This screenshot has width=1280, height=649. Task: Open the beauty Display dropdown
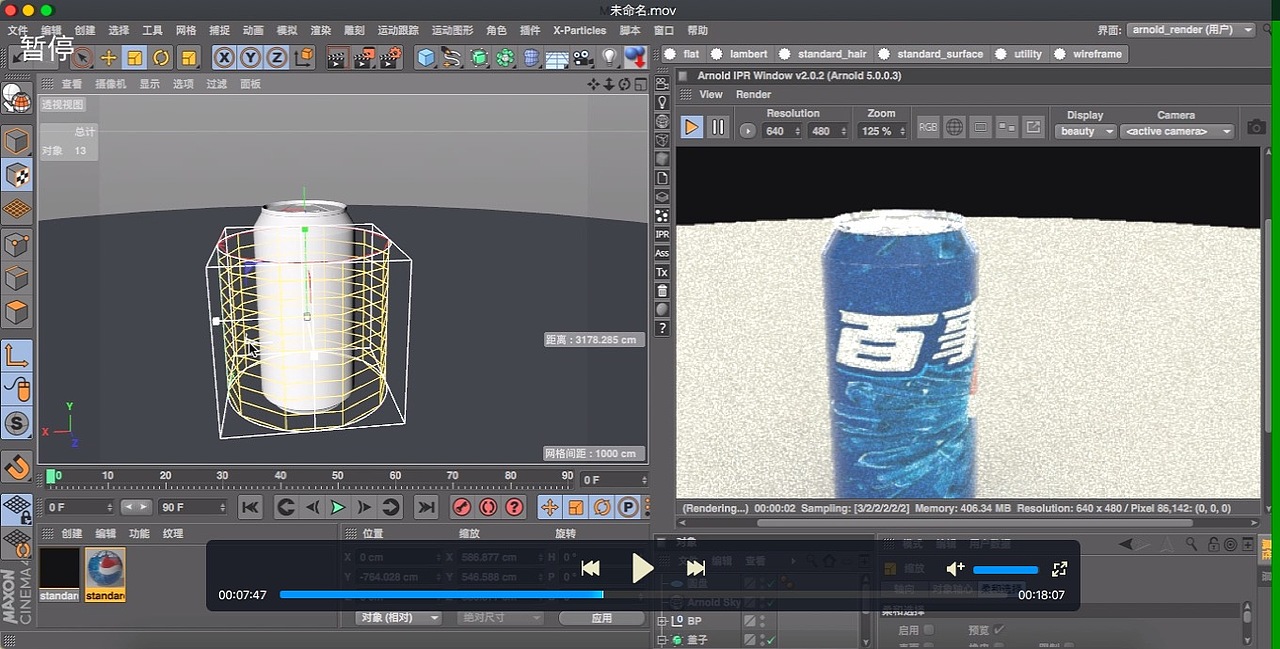[x=1085, y=131]
